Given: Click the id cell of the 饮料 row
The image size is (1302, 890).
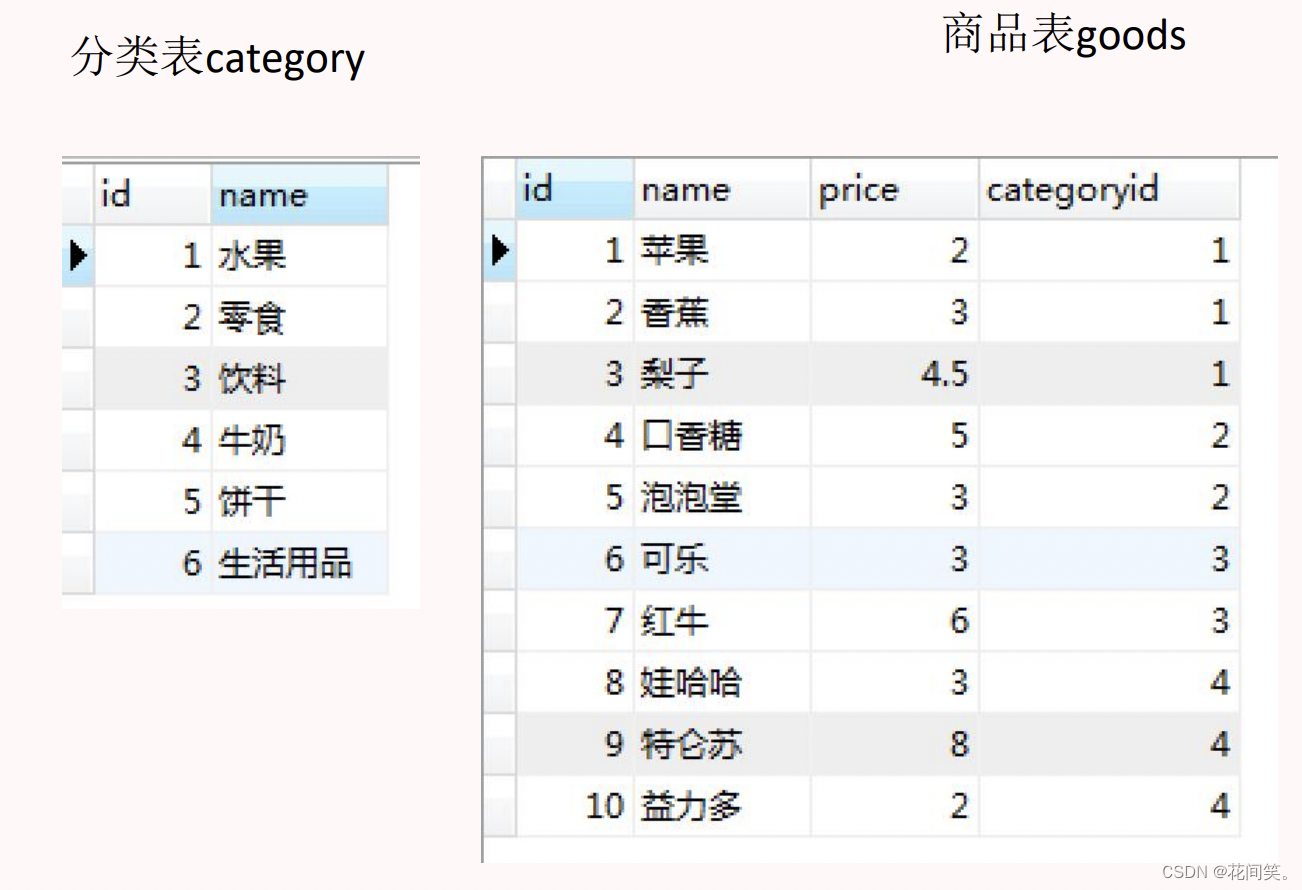Looking at the screenshot, I should click(x=153, y=379).
